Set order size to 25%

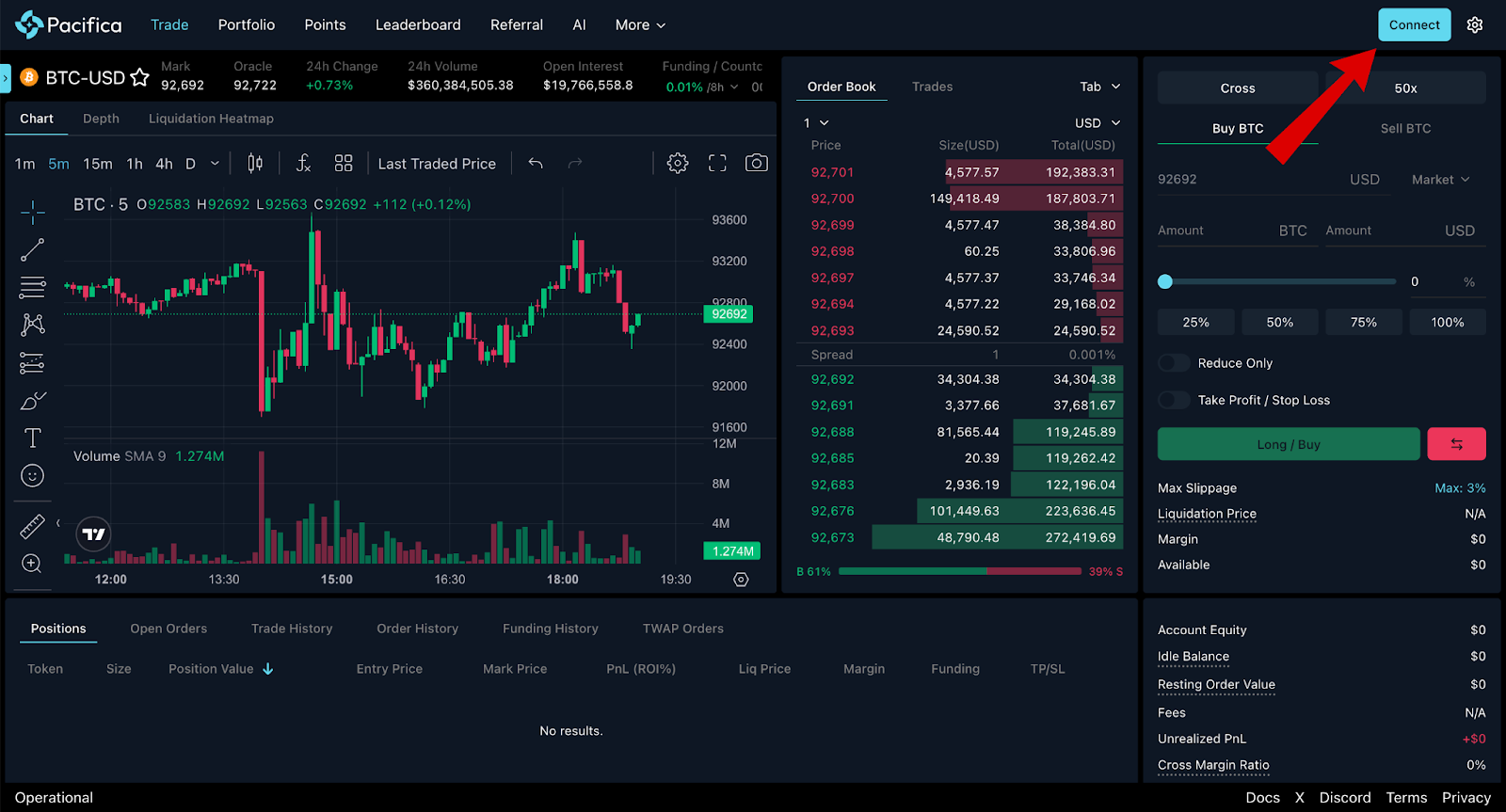1196,322
